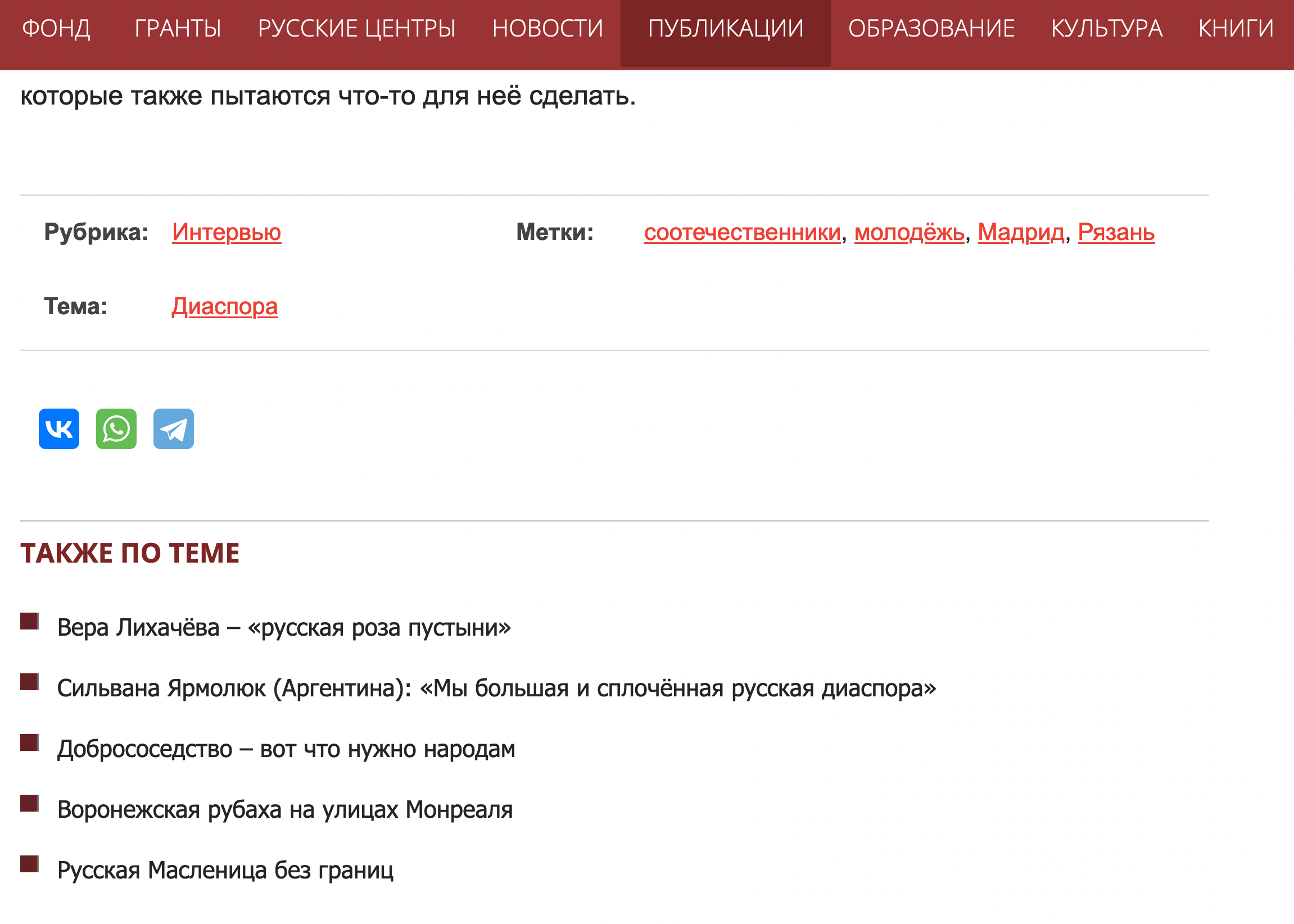Screen dimensions: 1294x924
Task: Navigate to КУЛЬТУРА section
Action: (1106, 29)
